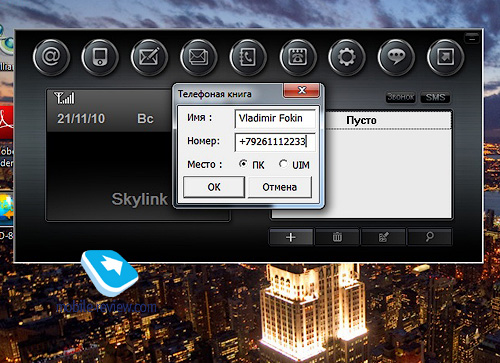Viewport: 500px width, 363px height.
Task: Click the Вс weekday label
Action: point(145,119)
